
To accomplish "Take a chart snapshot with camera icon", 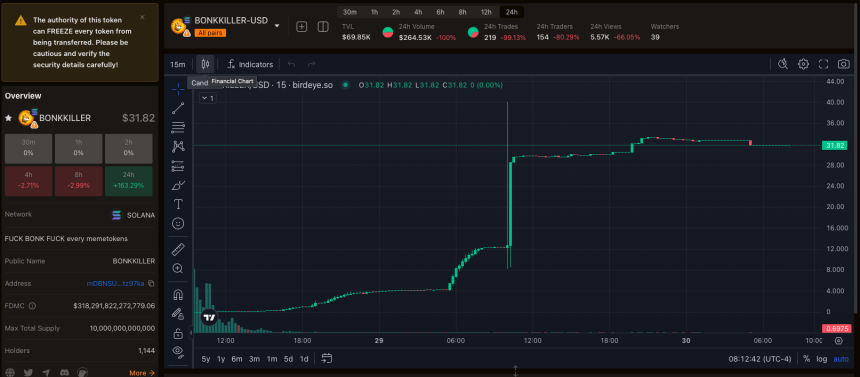I will [843, 64].
